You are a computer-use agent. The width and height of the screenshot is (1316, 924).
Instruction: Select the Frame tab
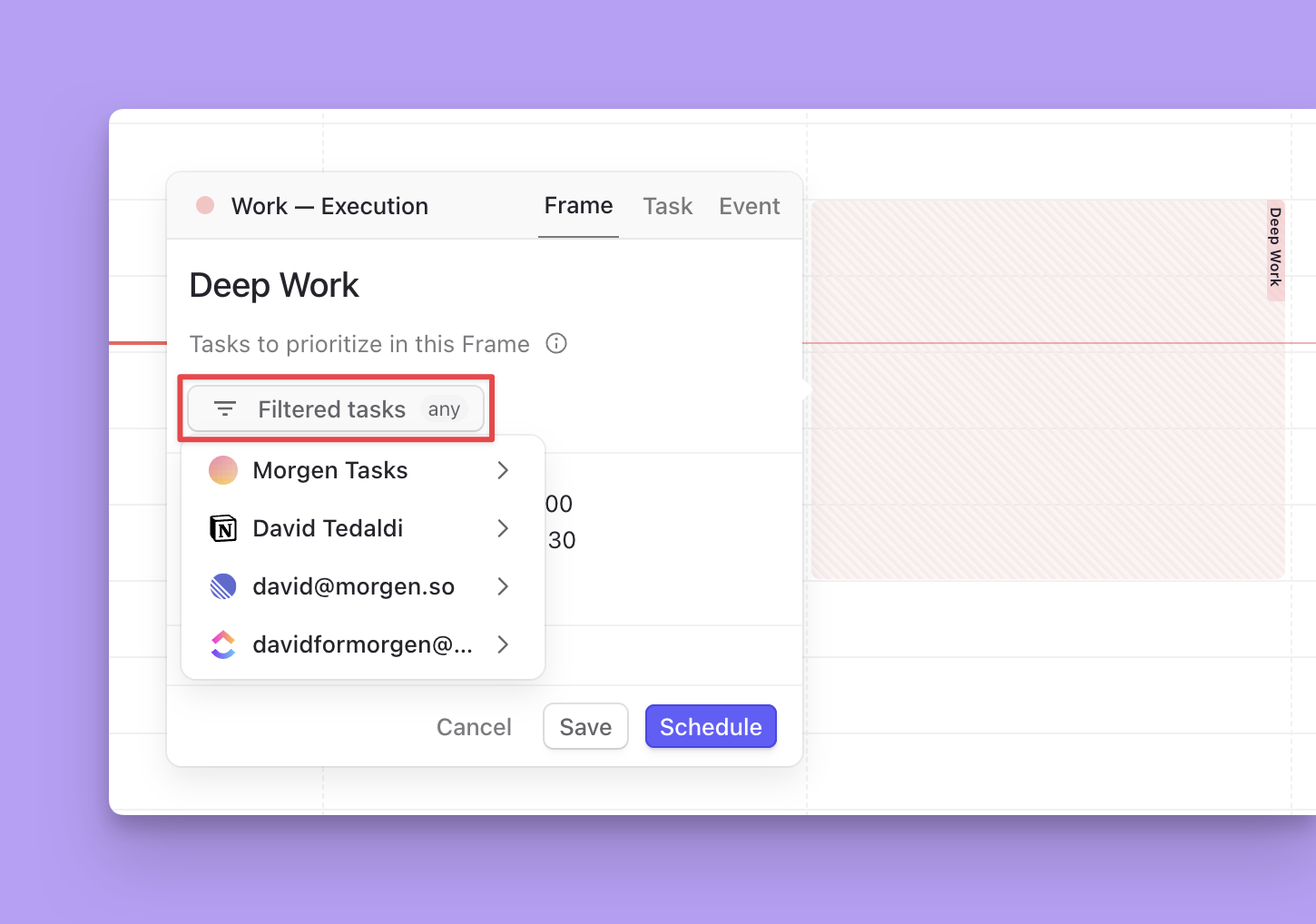578,206
